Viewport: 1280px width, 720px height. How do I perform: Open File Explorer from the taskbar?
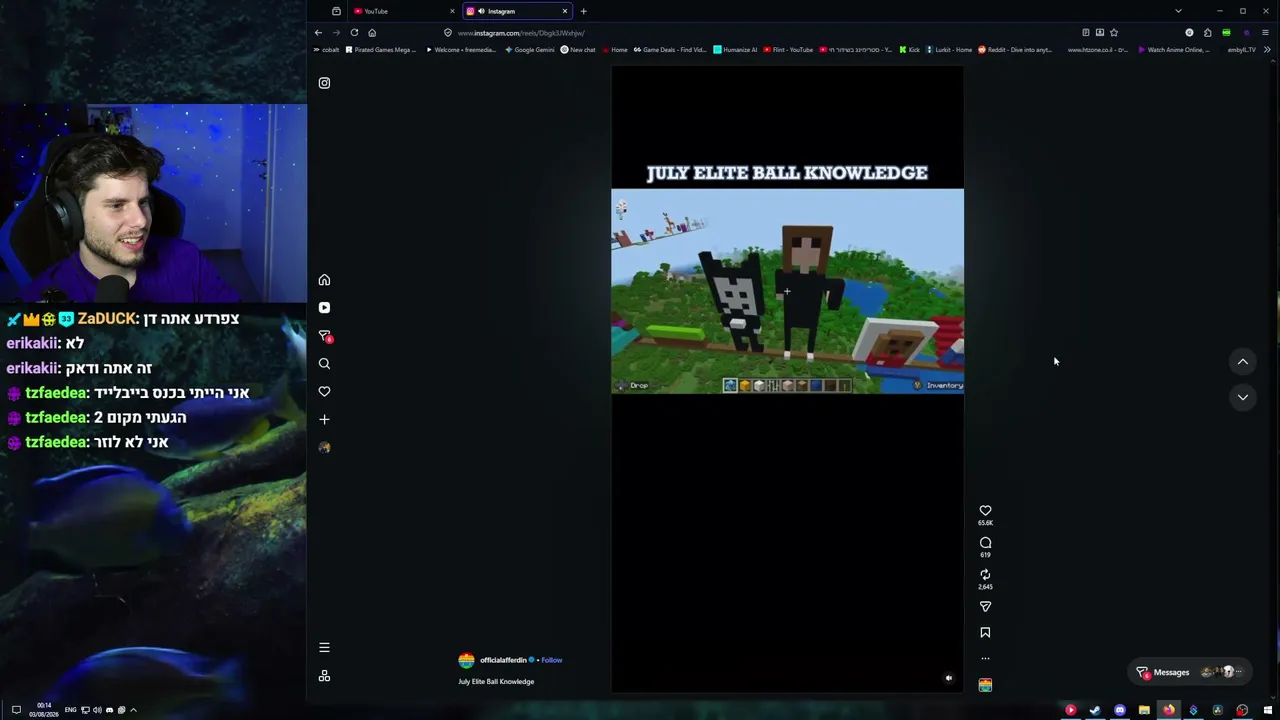[1144, 710]
